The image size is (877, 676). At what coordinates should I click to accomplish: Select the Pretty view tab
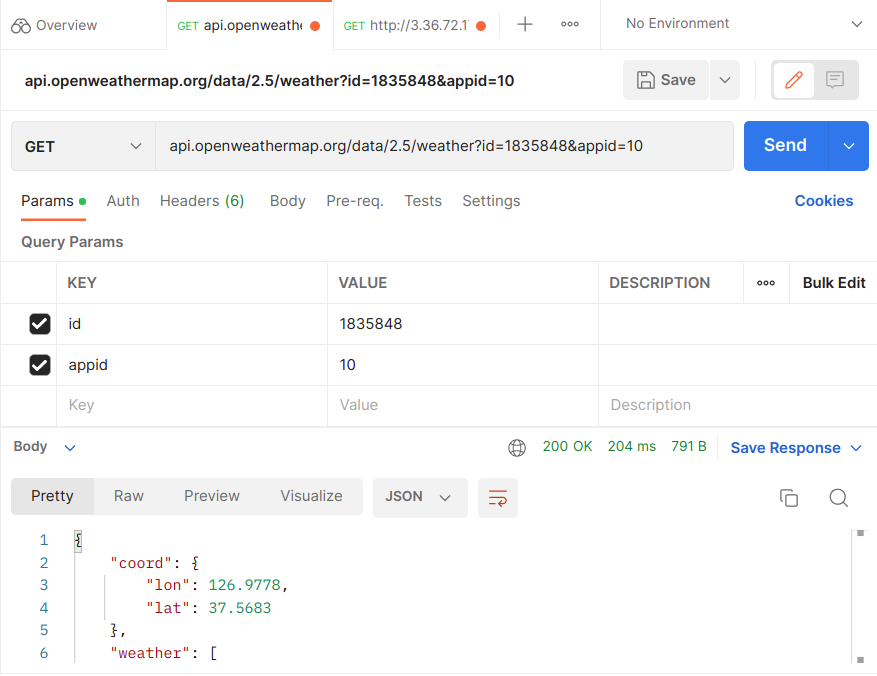tap(53, 497)
